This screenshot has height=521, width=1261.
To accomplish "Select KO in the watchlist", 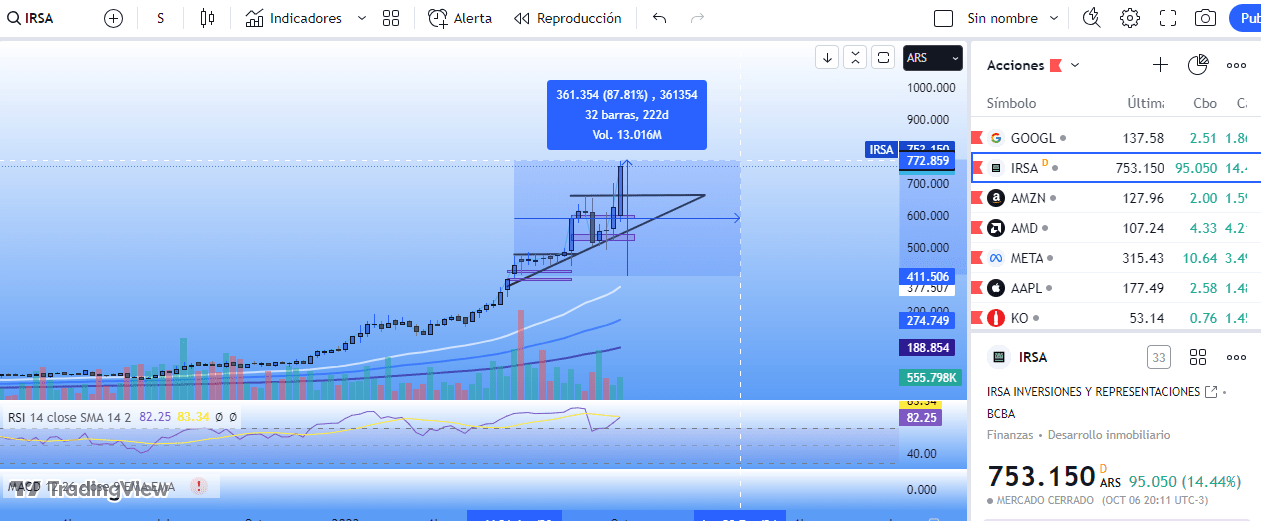I will point(1115,318).
